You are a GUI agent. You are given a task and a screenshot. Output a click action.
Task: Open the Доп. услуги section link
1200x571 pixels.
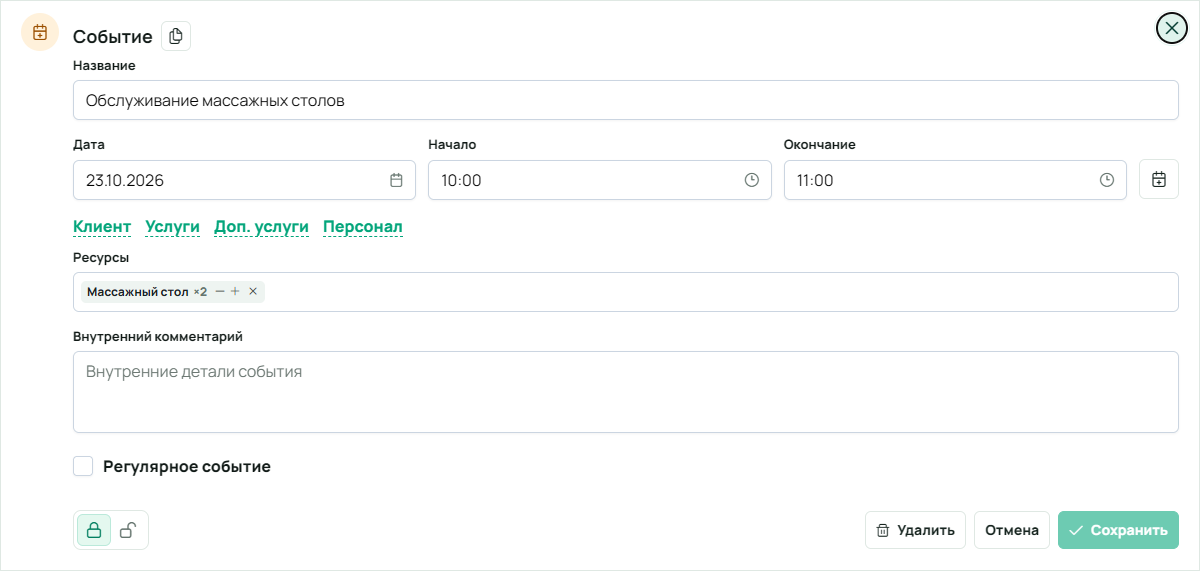262,227
